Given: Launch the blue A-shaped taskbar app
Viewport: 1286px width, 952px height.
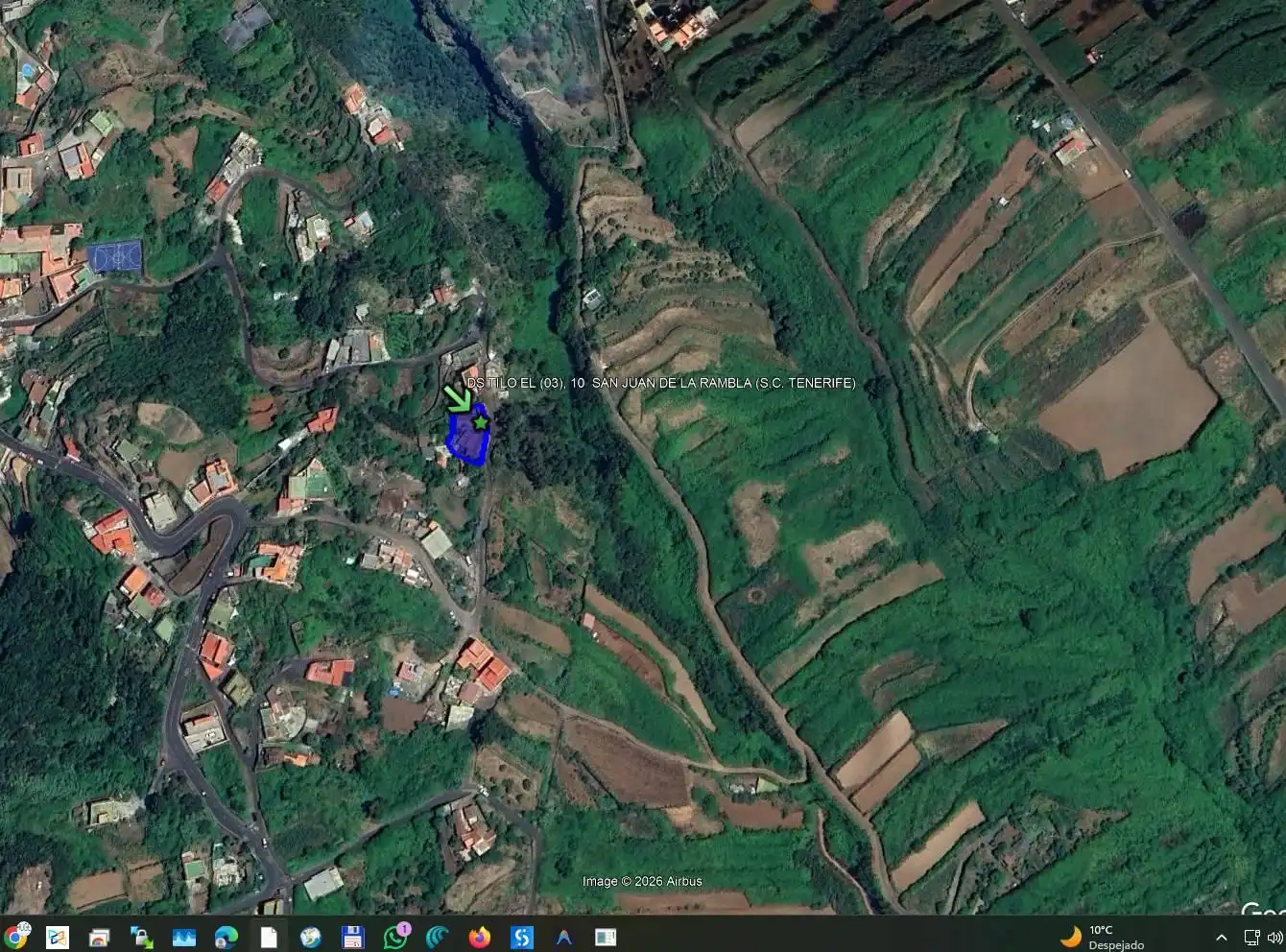Looking at the screenshot, I should pos(563,937).
